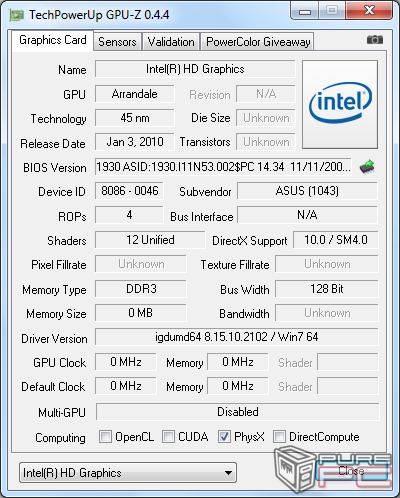Click the Multi-GPU Disabled field
This screenshot has width=400, height=498.
pos(238,412)
